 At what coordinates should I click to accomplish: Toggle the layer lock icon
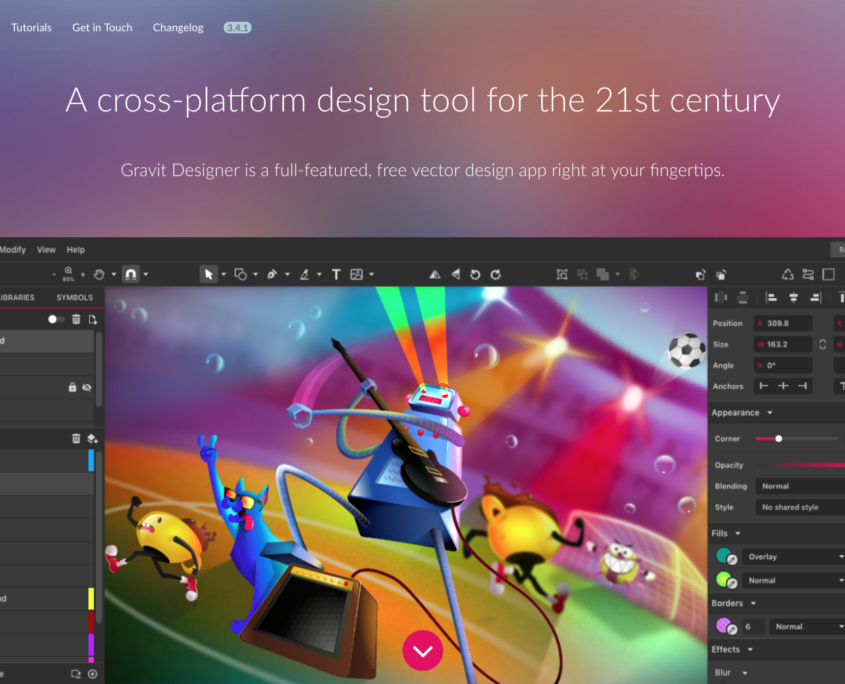pos(72,387)
